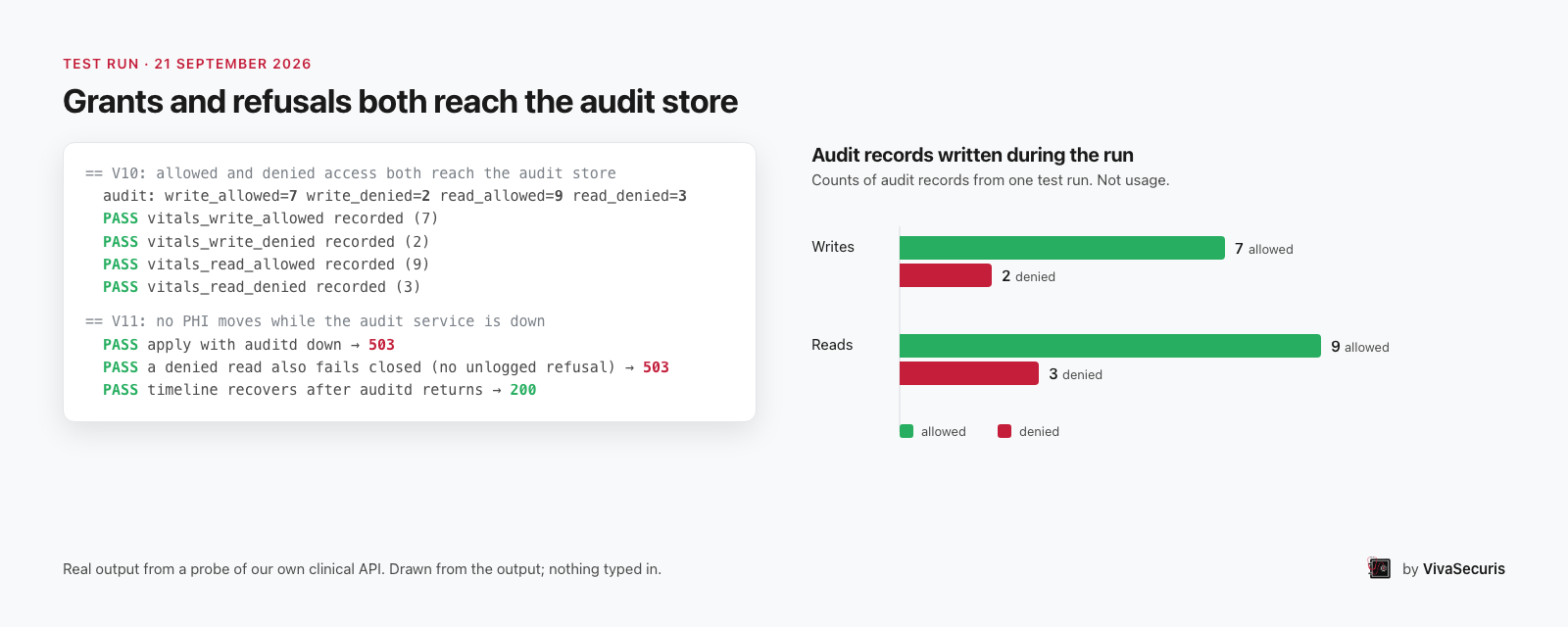Click the main title about grants and refusals
Image resolution: width=1568 pixels, height=627 pixels.
click(400, 102)
